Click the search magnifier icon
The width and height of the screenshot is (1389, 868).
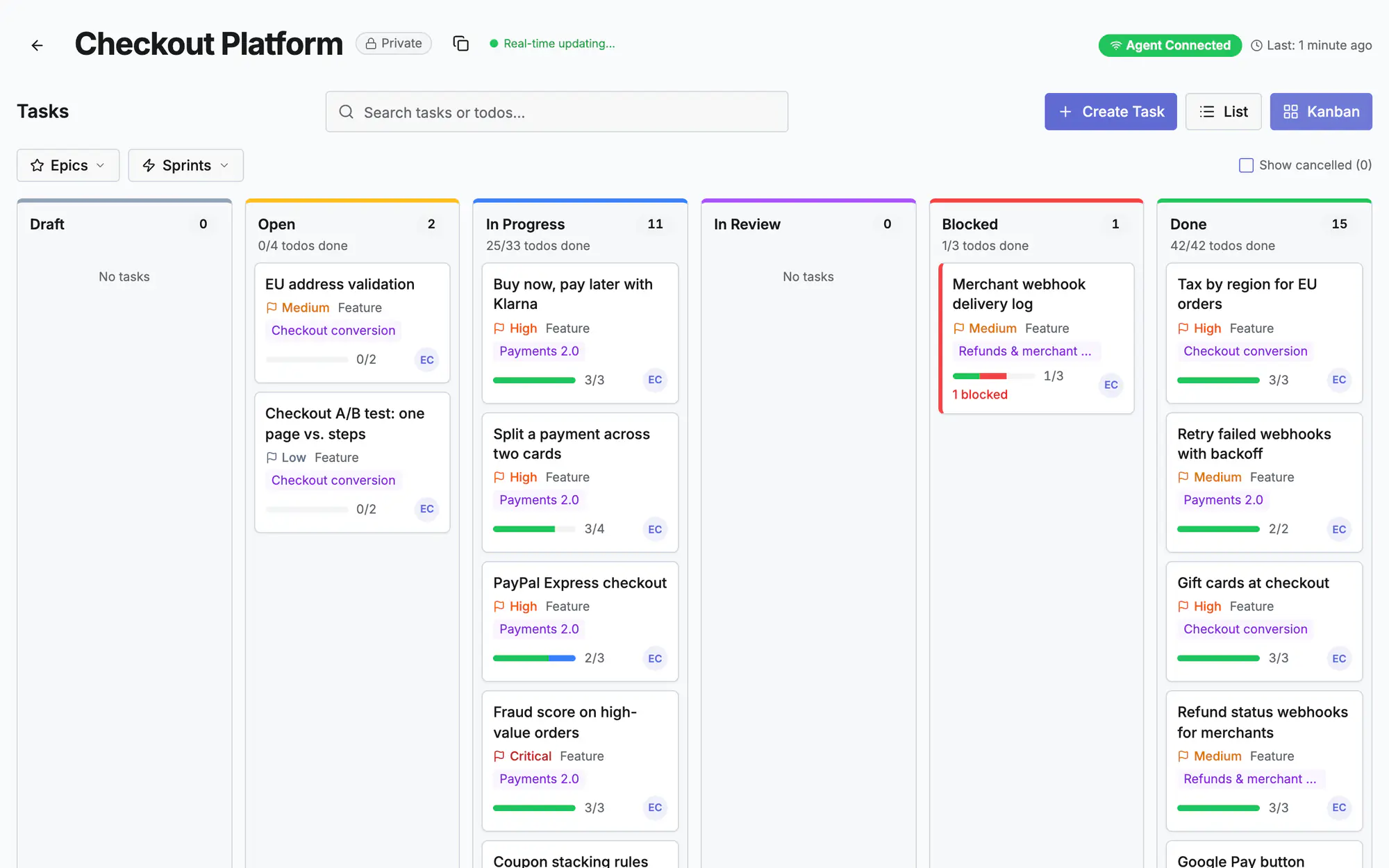click(x=346, y=112)
